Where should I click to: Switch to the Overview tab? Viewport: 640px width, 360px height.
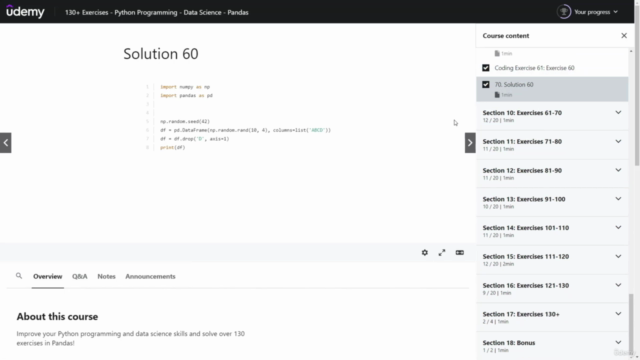click(48, 276)
